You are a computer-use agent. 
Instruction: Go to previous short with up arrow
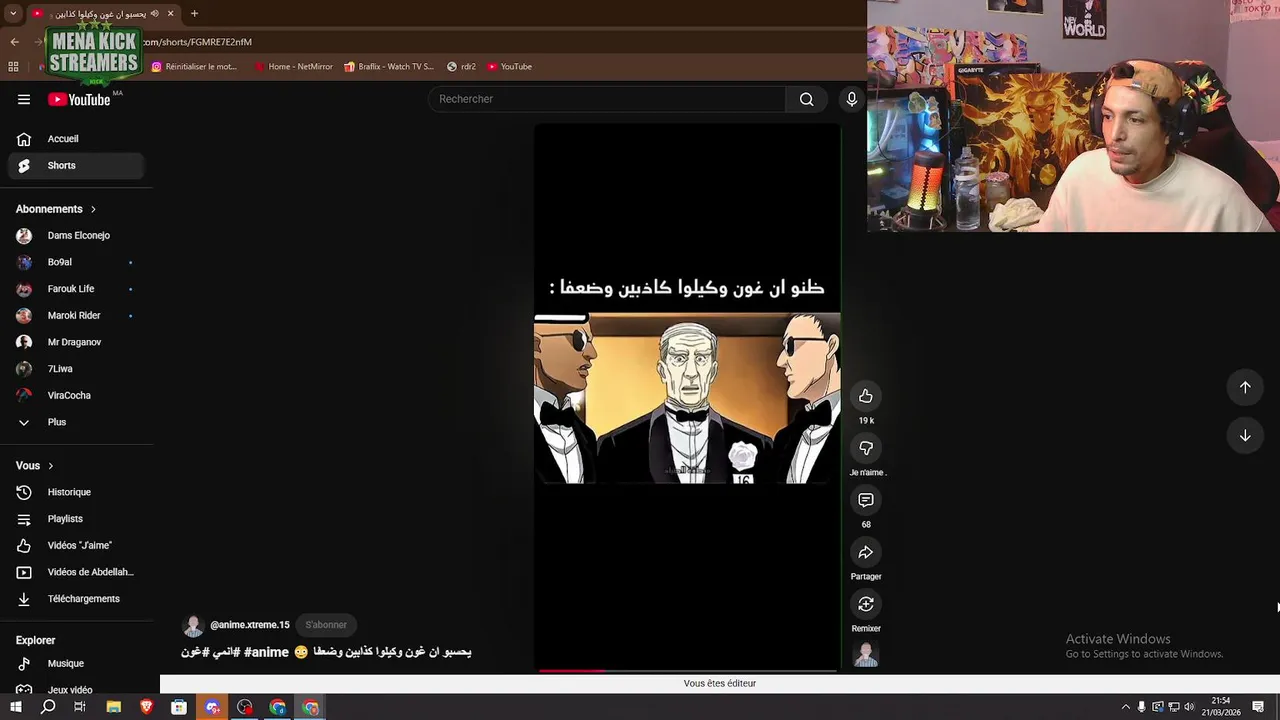point(1245,387)
